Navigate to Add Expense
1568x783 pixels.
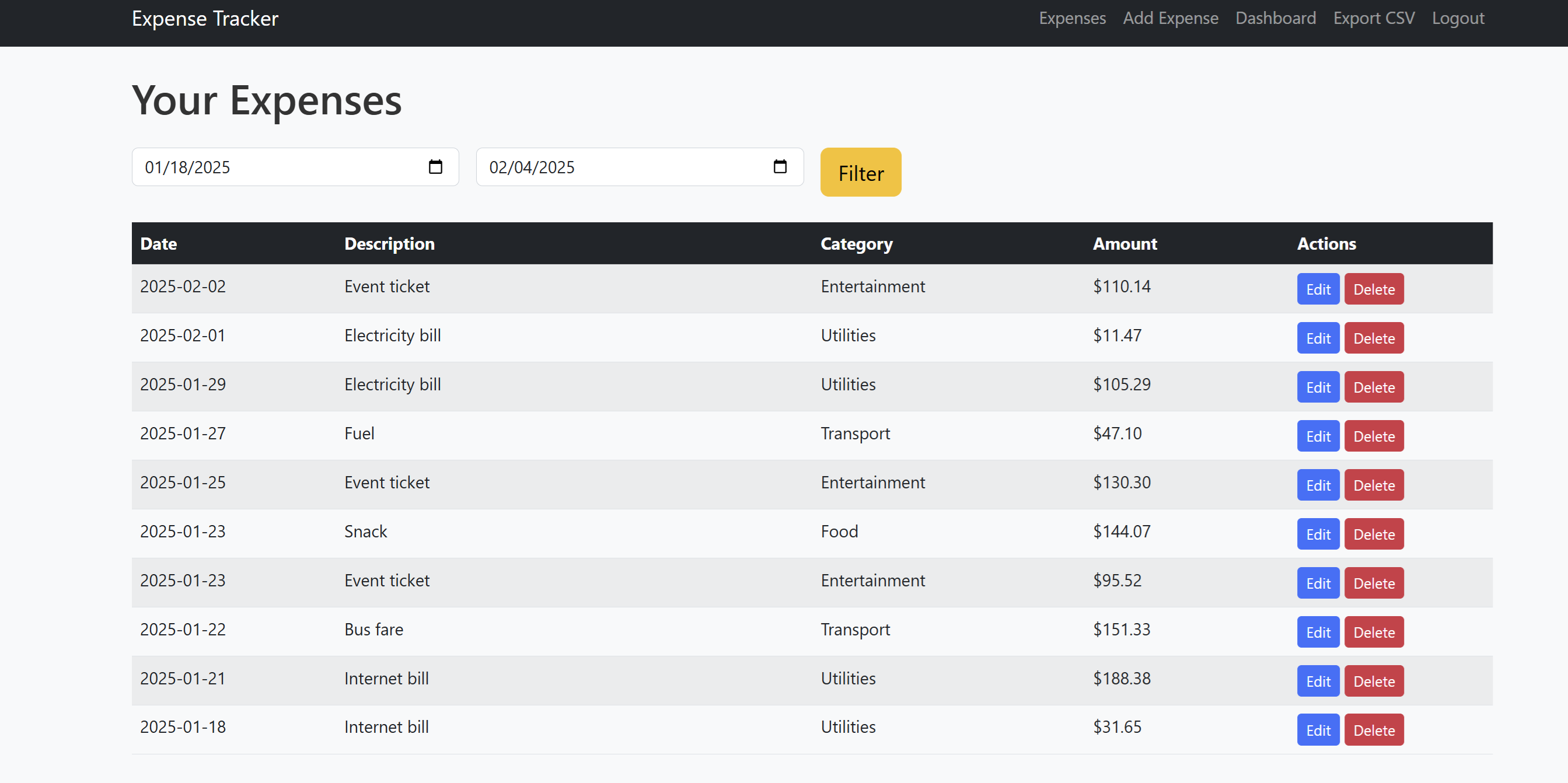pos(1171,18)
